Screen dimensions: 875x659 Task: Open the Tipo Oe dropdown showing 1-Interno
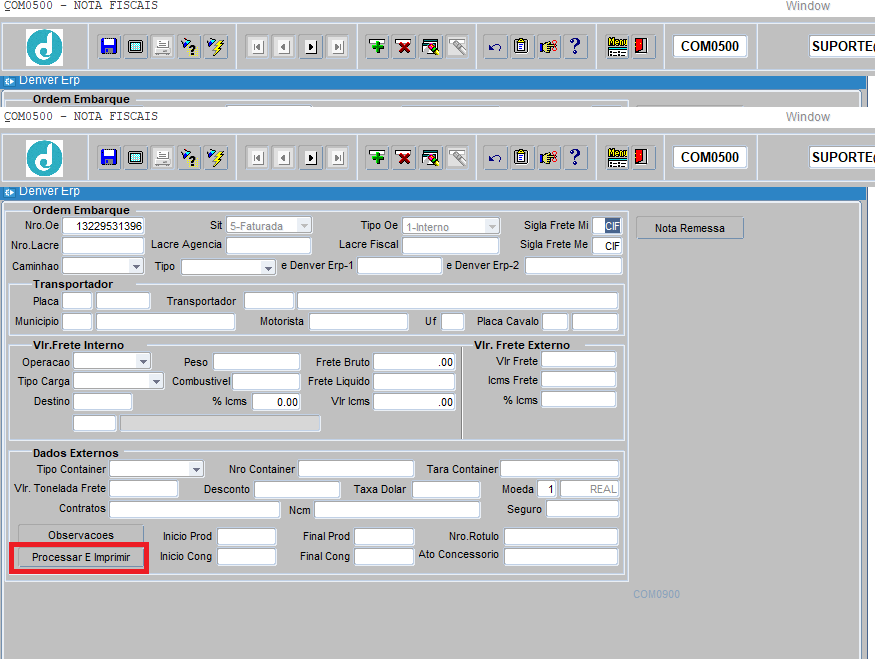click(x=492, y=227)
